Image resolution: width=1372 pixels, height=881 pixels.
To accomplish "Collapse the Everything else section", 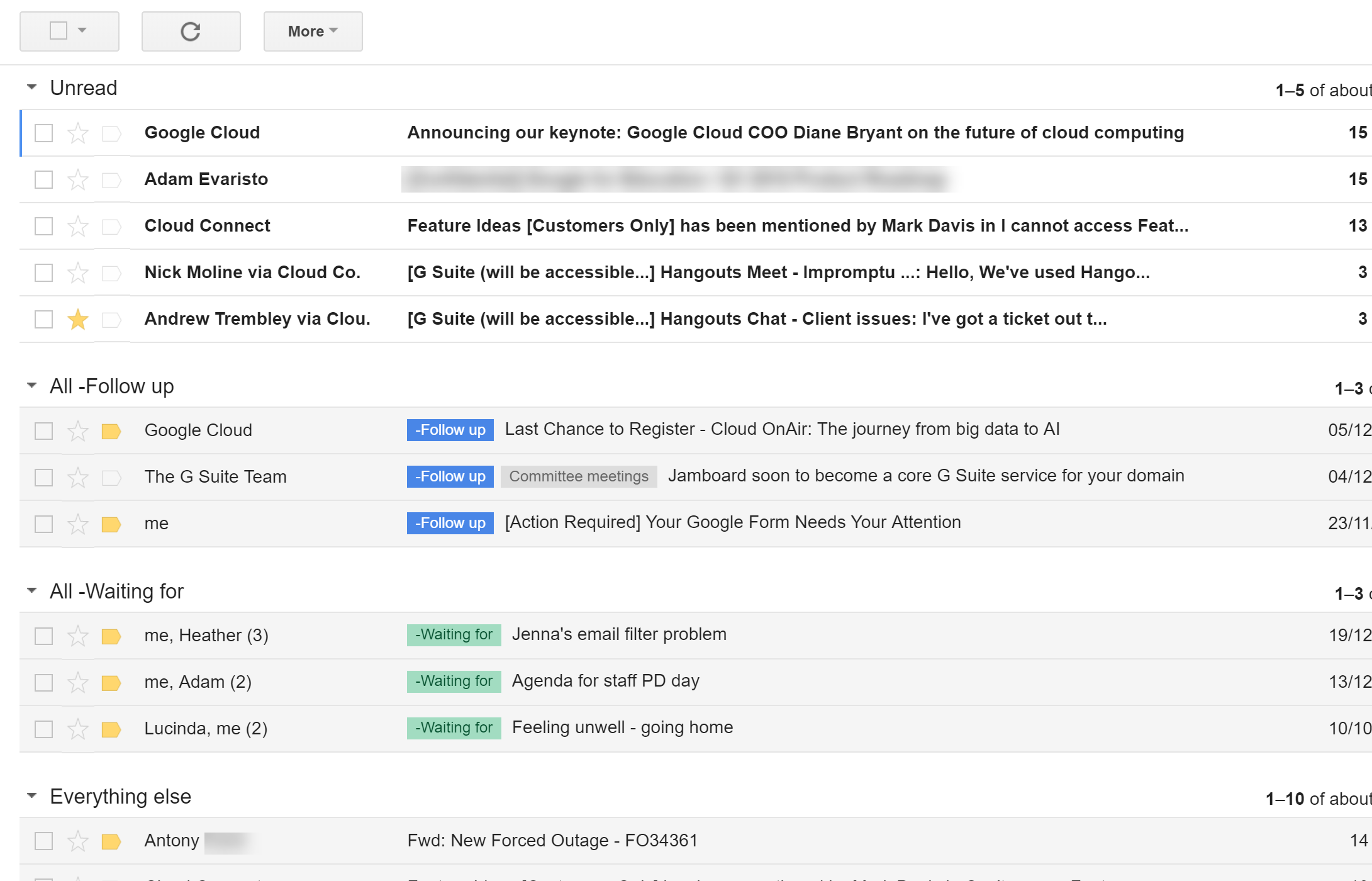I will point(31,796).
